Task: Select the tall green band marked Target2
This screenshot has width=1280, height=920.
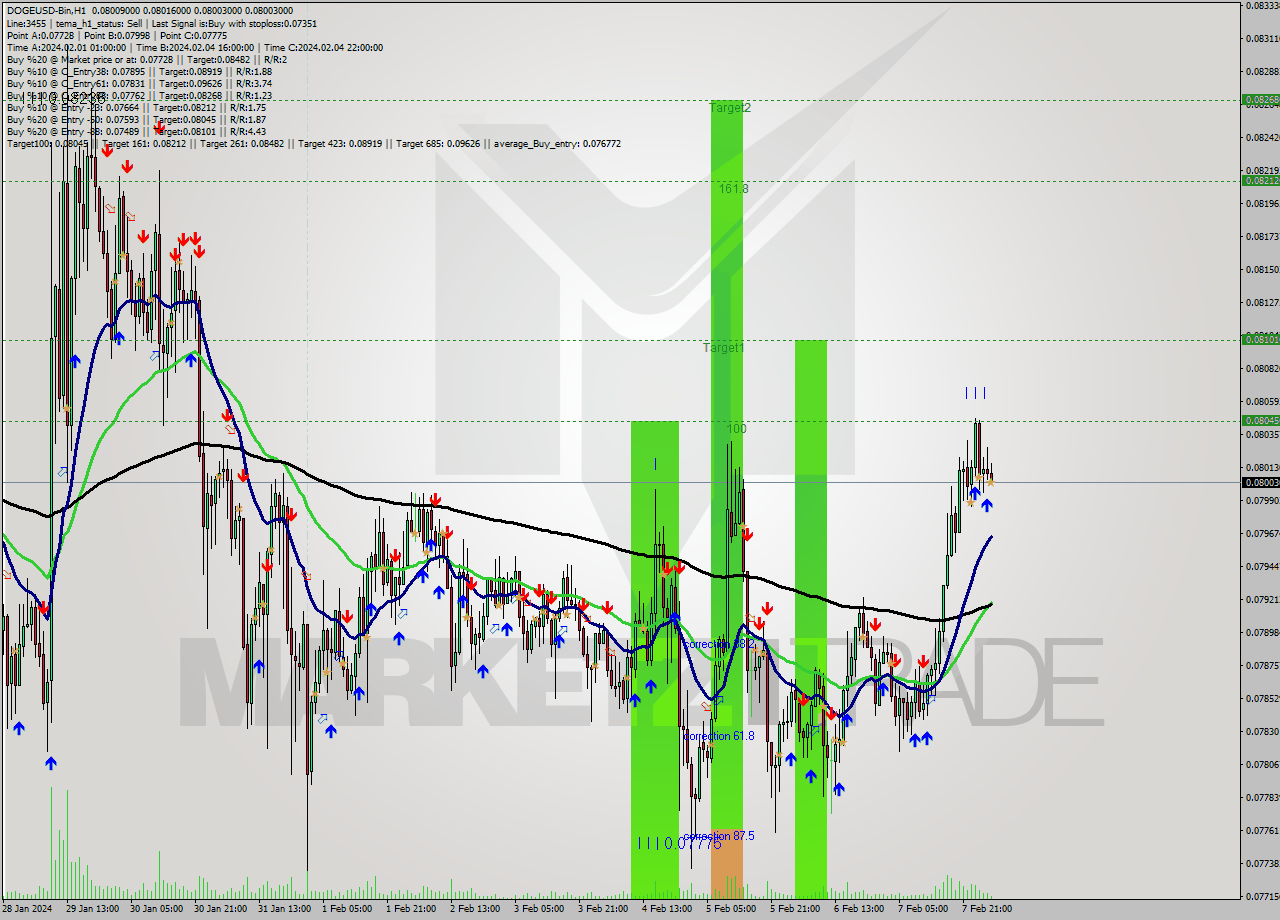Action: click(x=727, y=465)
